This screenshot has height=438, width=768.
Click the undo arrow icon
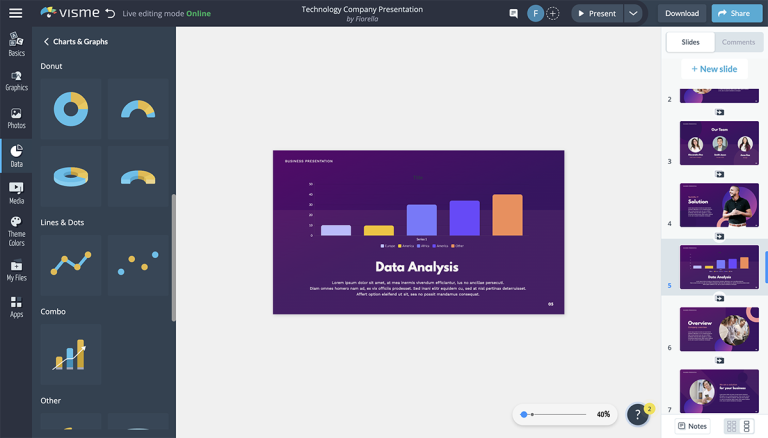point(110,13)
